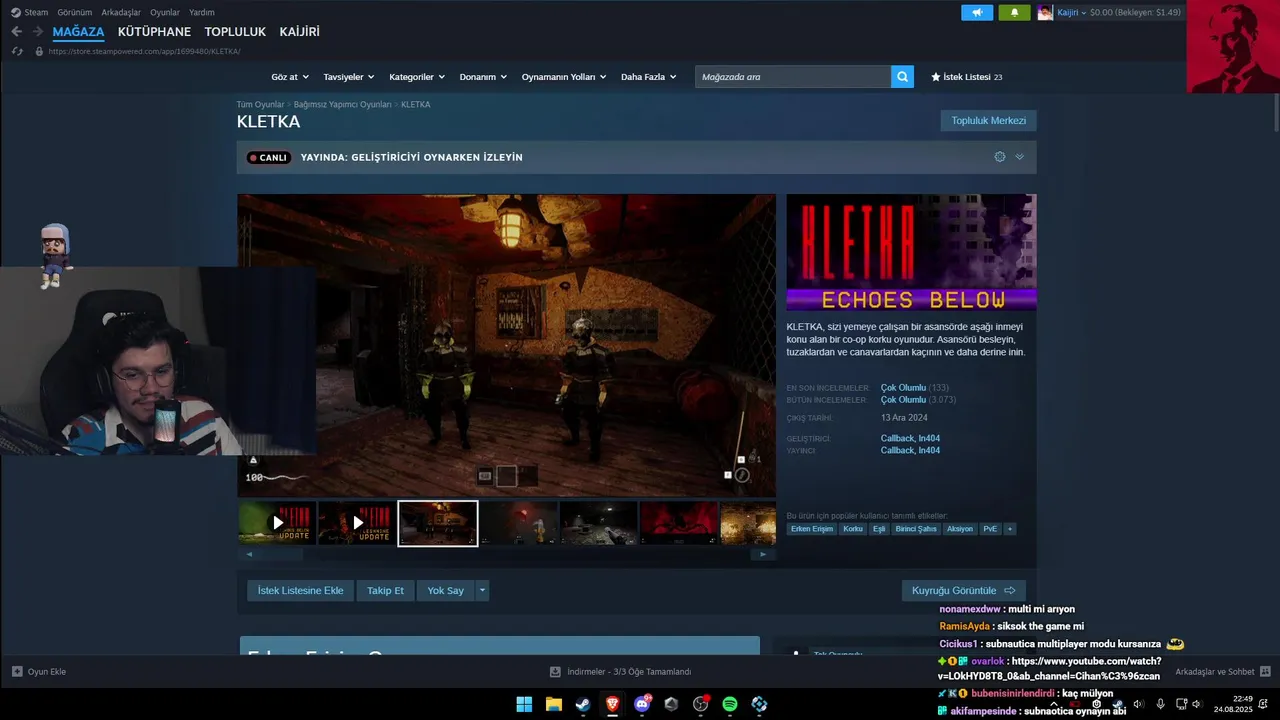Switch to Brave browser in taskbar
The height and width of the screenshot is (720, 1280).
coord(612,704)
